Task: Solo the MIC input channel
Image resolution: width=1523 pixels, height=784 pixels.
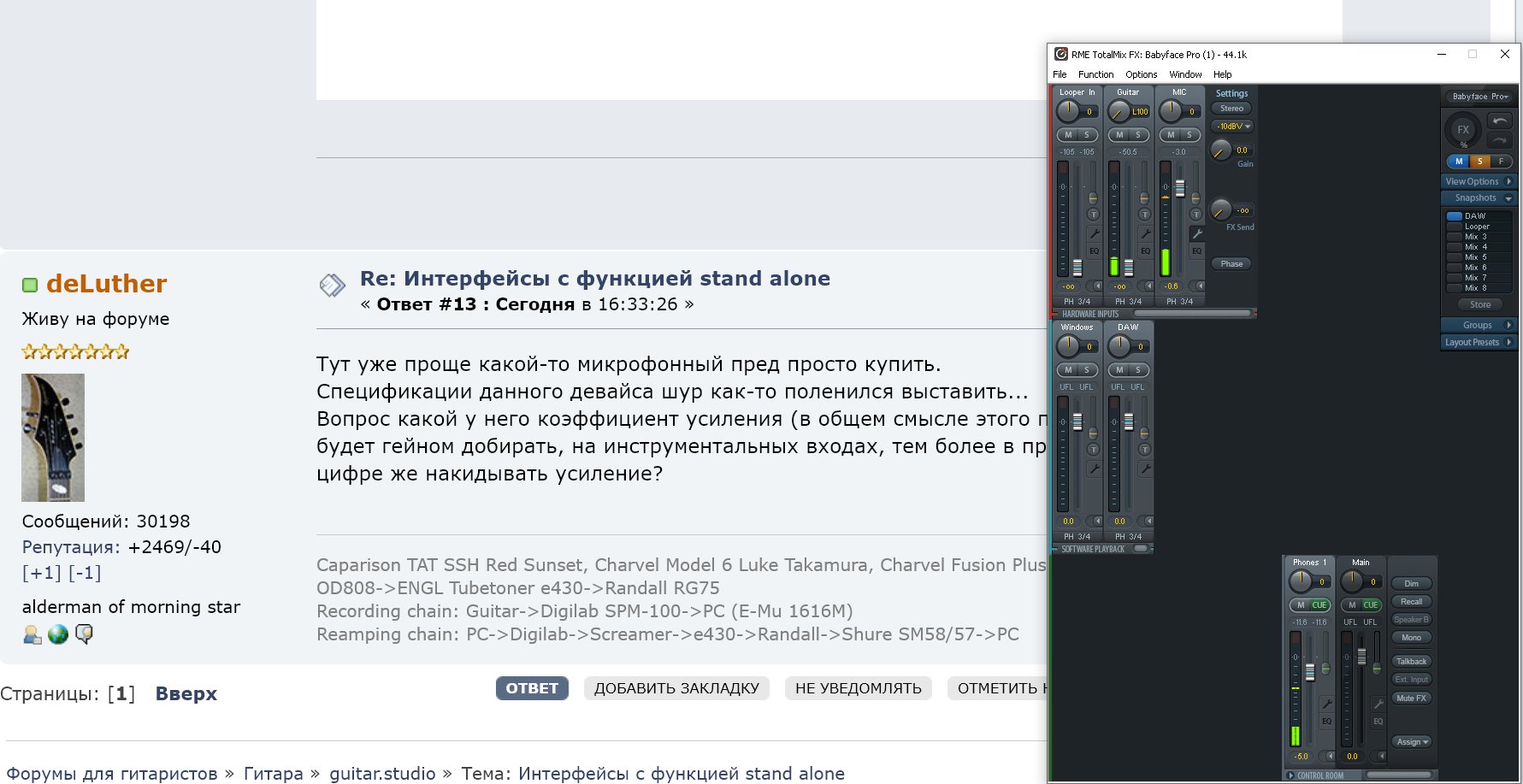Action: [x=1189, y=135]
